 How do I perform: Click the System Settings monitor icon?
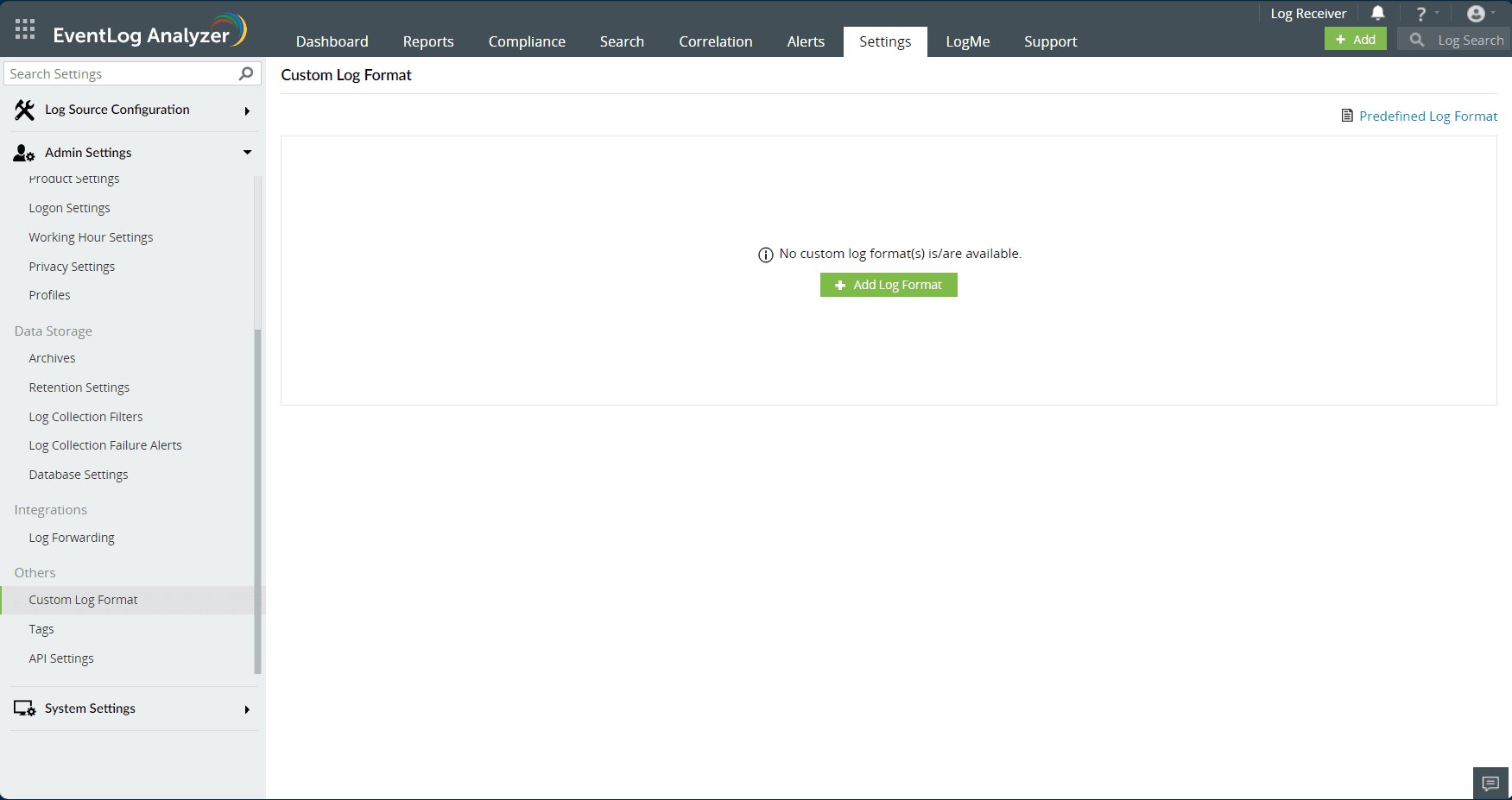click(25, 708)
